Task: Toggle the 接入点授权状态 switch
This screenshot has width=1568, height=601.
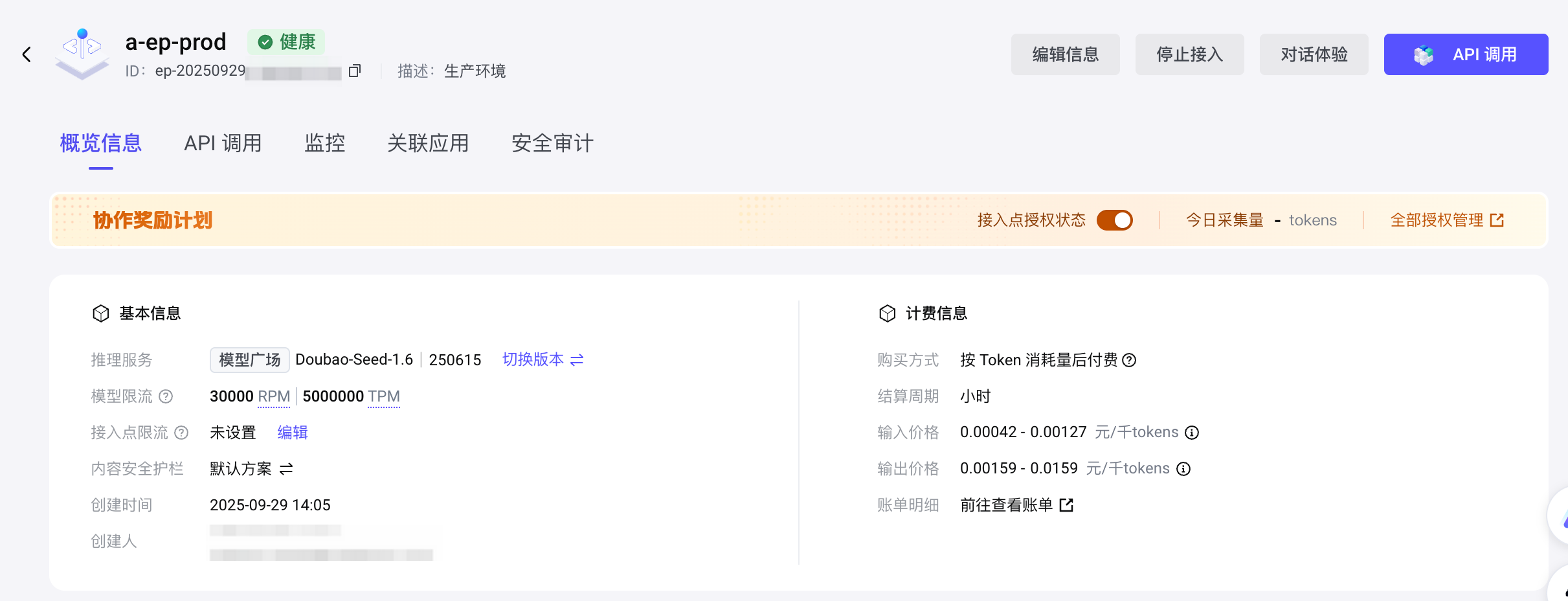Action: click(1114, 220)
